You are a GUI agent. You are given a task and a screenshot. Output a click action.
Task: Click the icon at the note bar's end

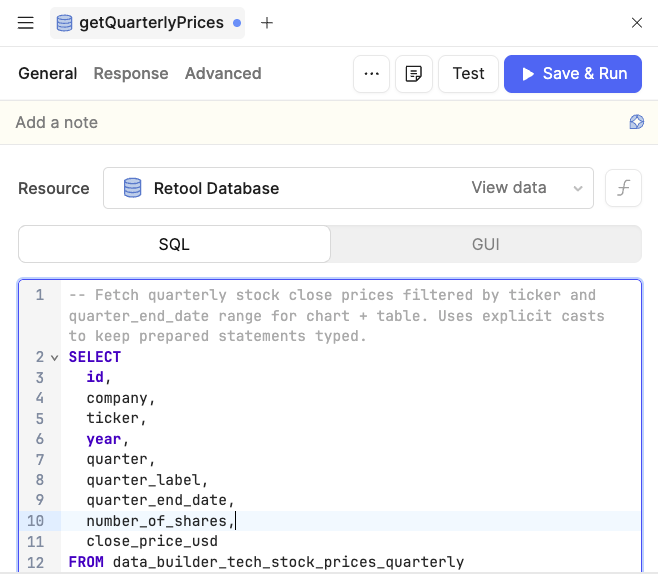(637, 122)
